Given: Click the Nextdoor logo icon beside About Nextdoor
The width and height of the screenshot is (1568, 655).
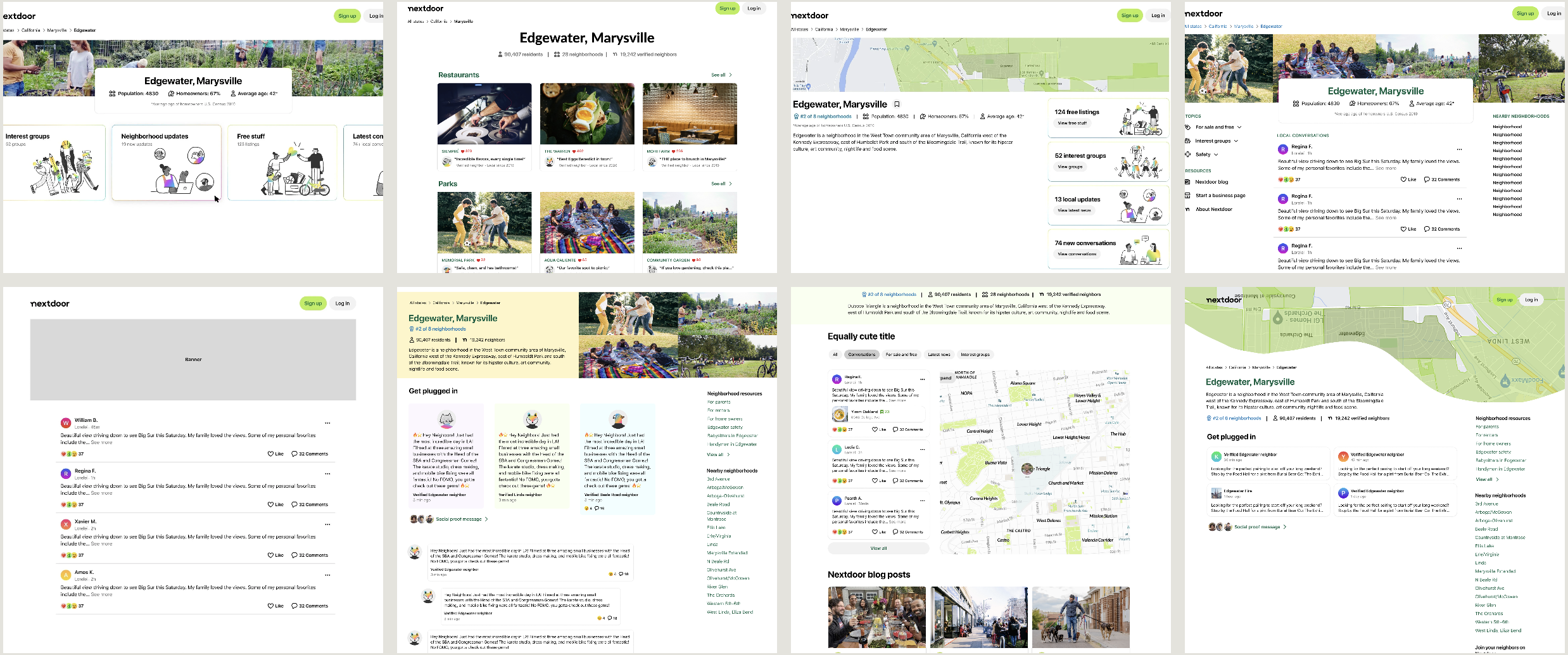Looking at the screenshot, I should point(1188,209).
